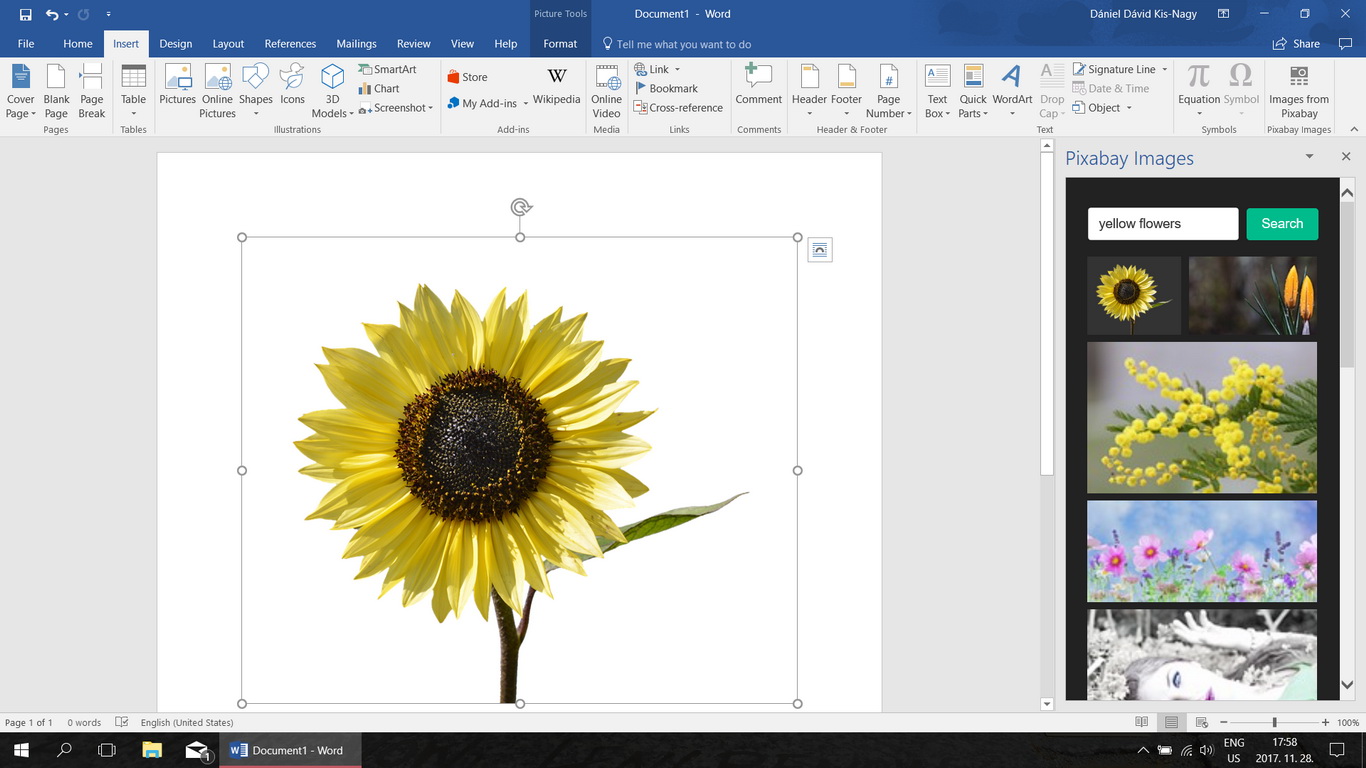Screen dimensions: 1366x768
Task: Insert WordArt text
Action: (1012, 86)
